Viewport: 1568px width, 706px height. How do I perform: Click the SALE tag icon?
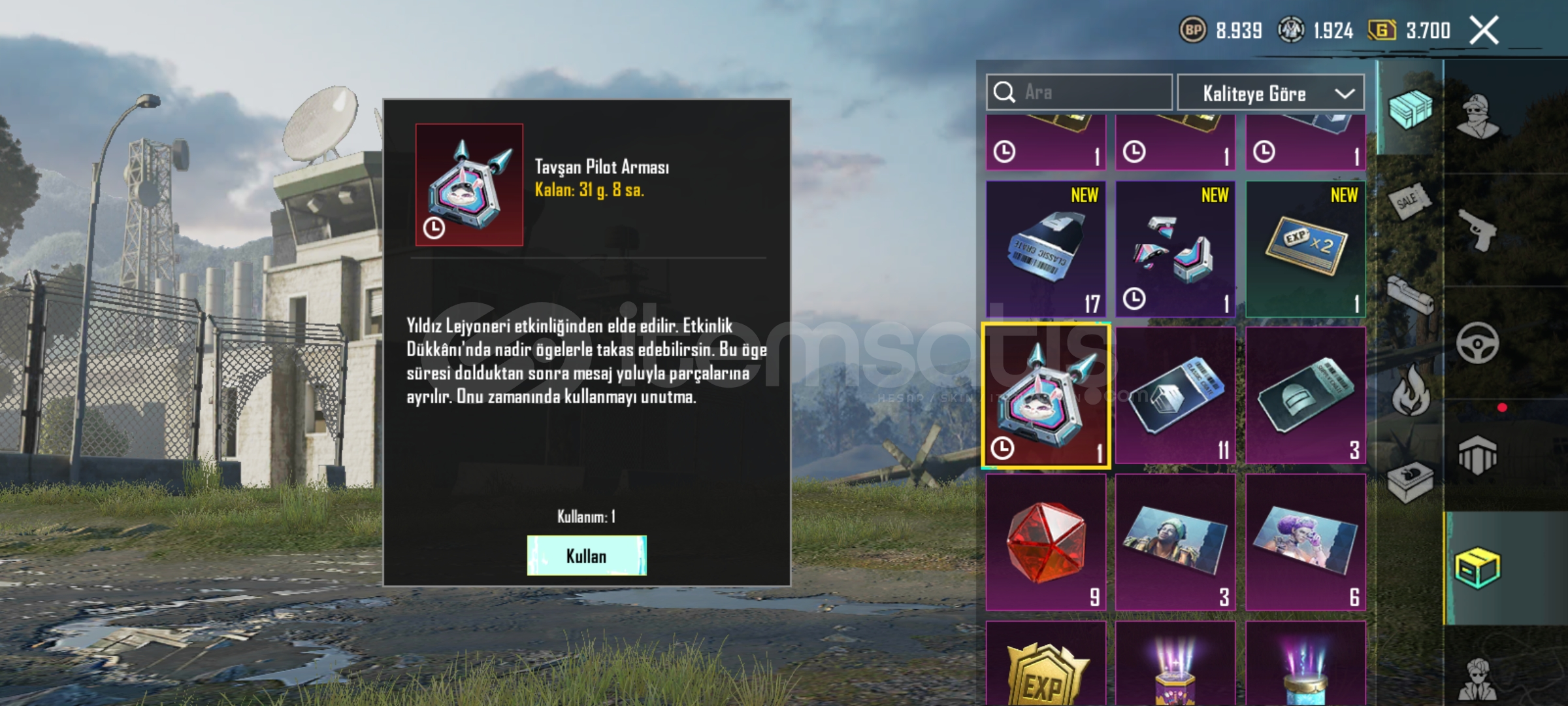(1409, 201)
